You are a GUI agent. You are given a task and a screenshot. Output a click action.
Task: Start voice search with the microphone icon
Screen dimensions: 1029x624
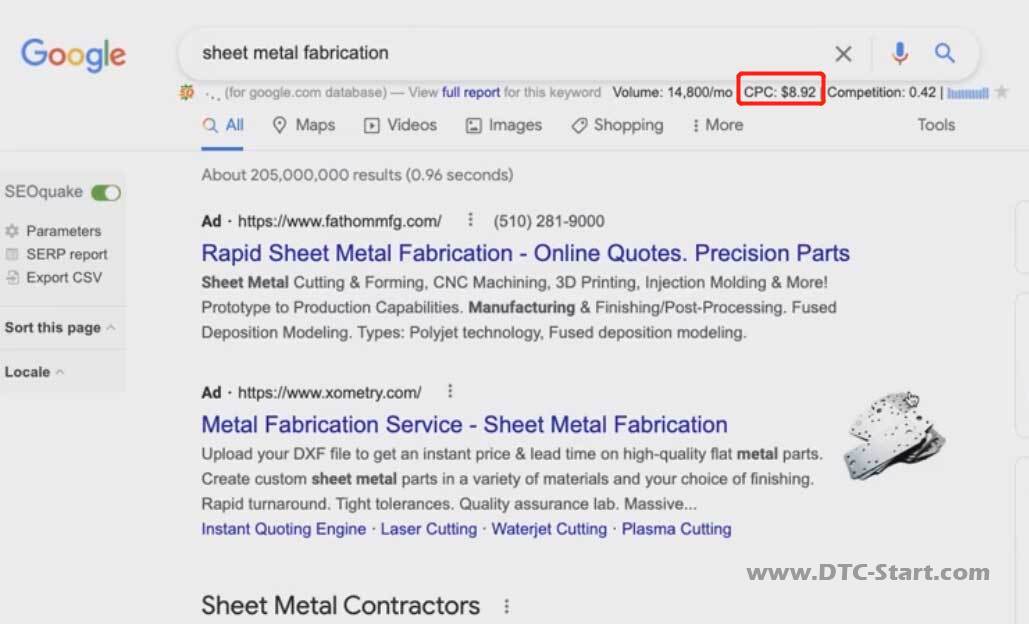[x=900, y=53]
